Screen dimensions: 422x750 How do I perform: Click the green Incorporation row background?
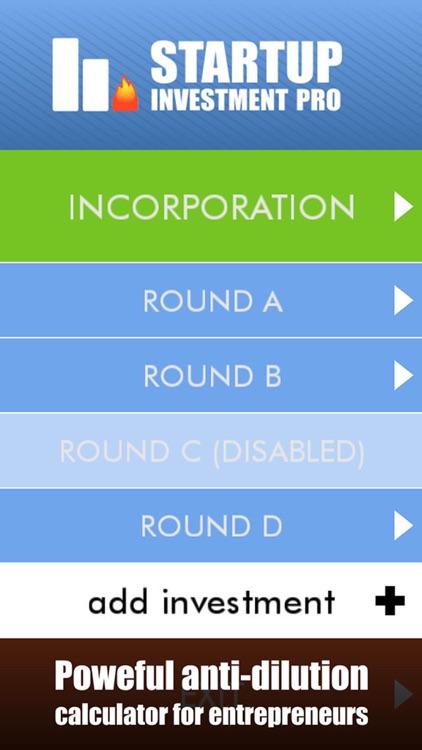pyautogui.click(x=211, y=206)
